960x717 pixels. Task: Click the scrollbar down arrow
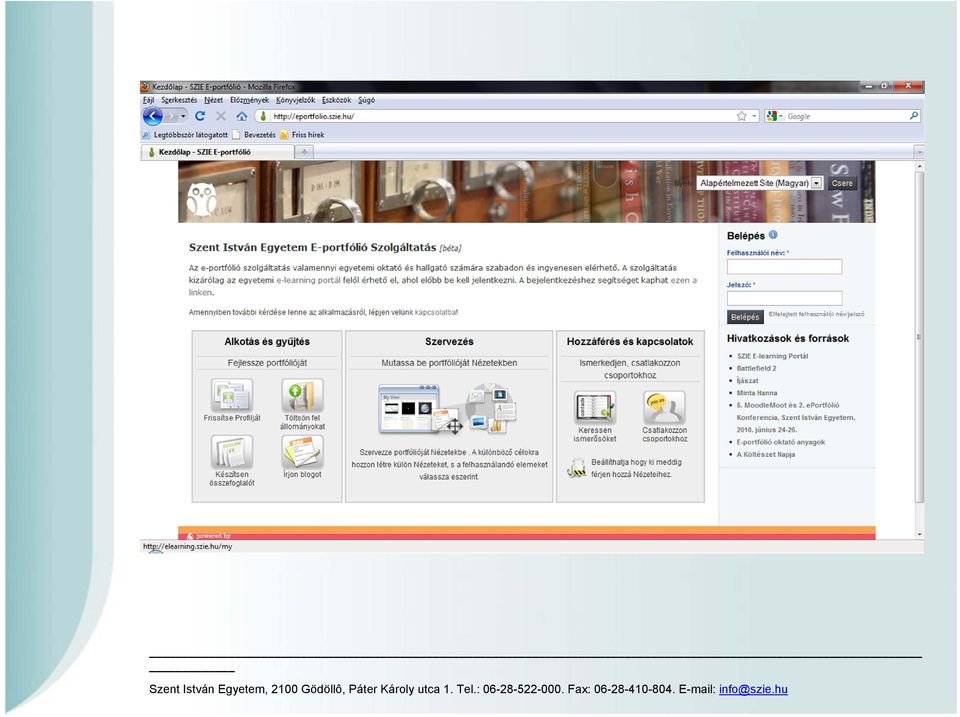(919, 534)
